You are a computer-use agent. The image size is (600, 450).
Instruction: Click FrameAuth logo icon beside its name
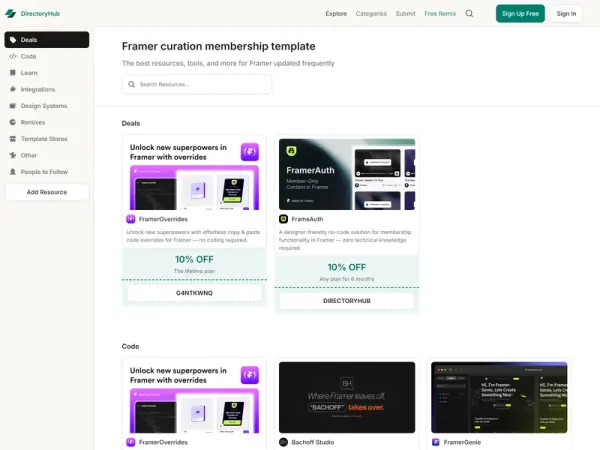(x=284, y=219)
